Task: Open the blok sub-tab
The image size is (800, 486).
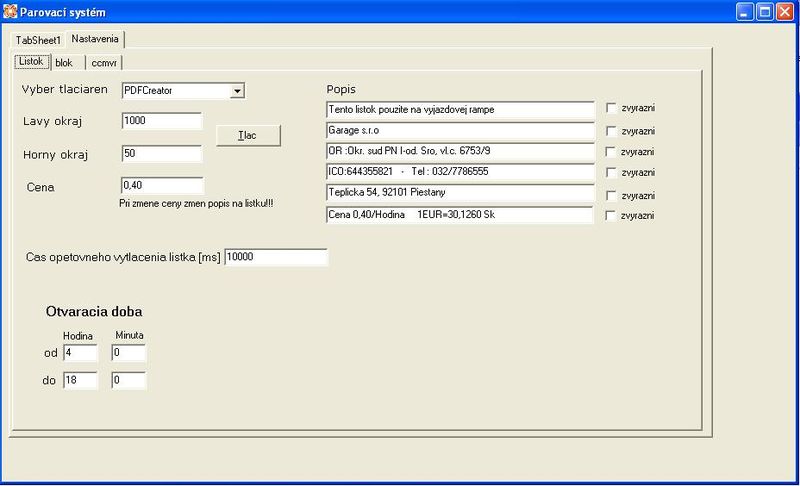Action: tap(64, 63)
